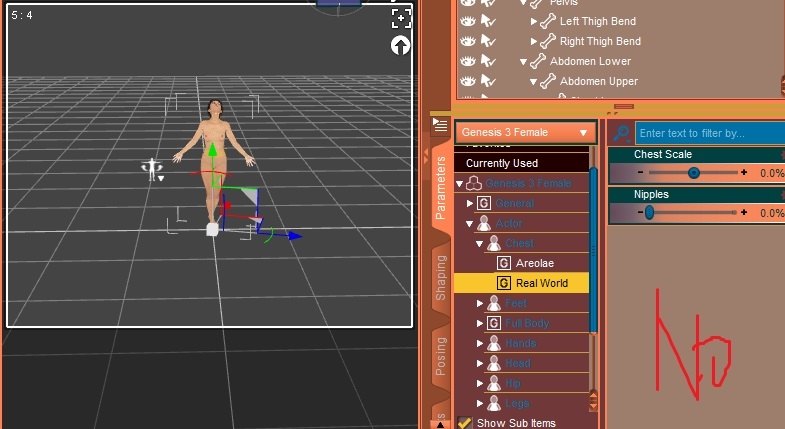Screen dimensions: 785x429
Task: Click the minus button on Chest Scale slider
Action: click(x=640, y=172)
